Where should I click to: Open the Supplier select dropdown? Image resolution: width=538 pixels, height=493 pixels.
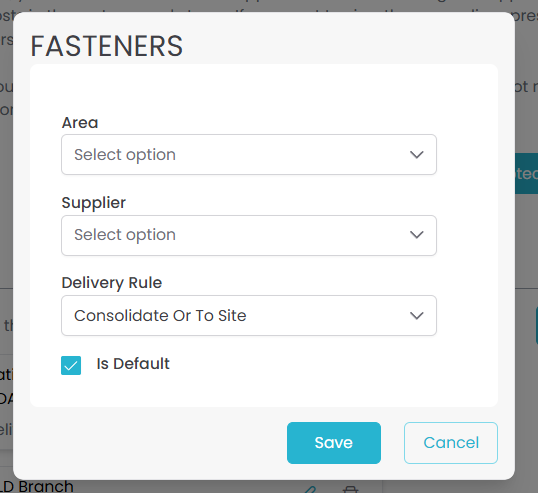pos(249,235)
